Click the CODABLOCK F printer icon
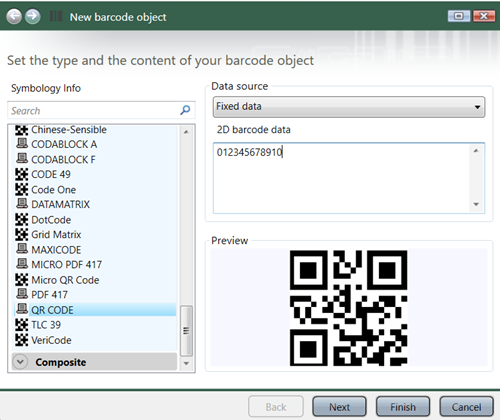This screenshot has height=420, width=500. [x=22, y=159]
